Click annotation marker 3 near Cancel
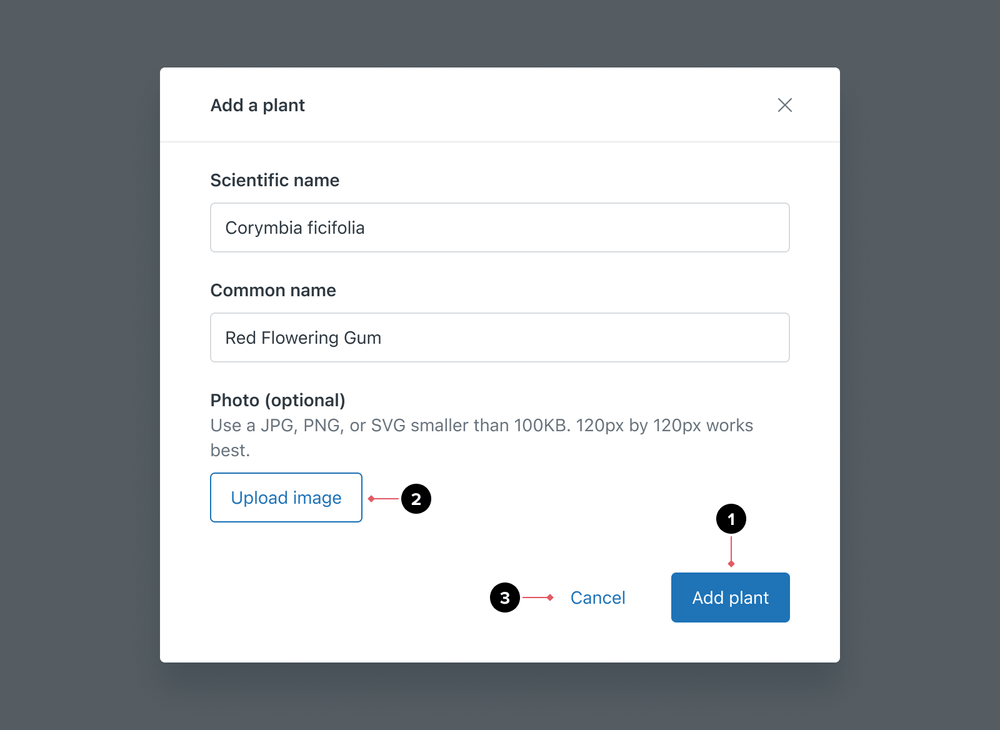 point(505,597)
